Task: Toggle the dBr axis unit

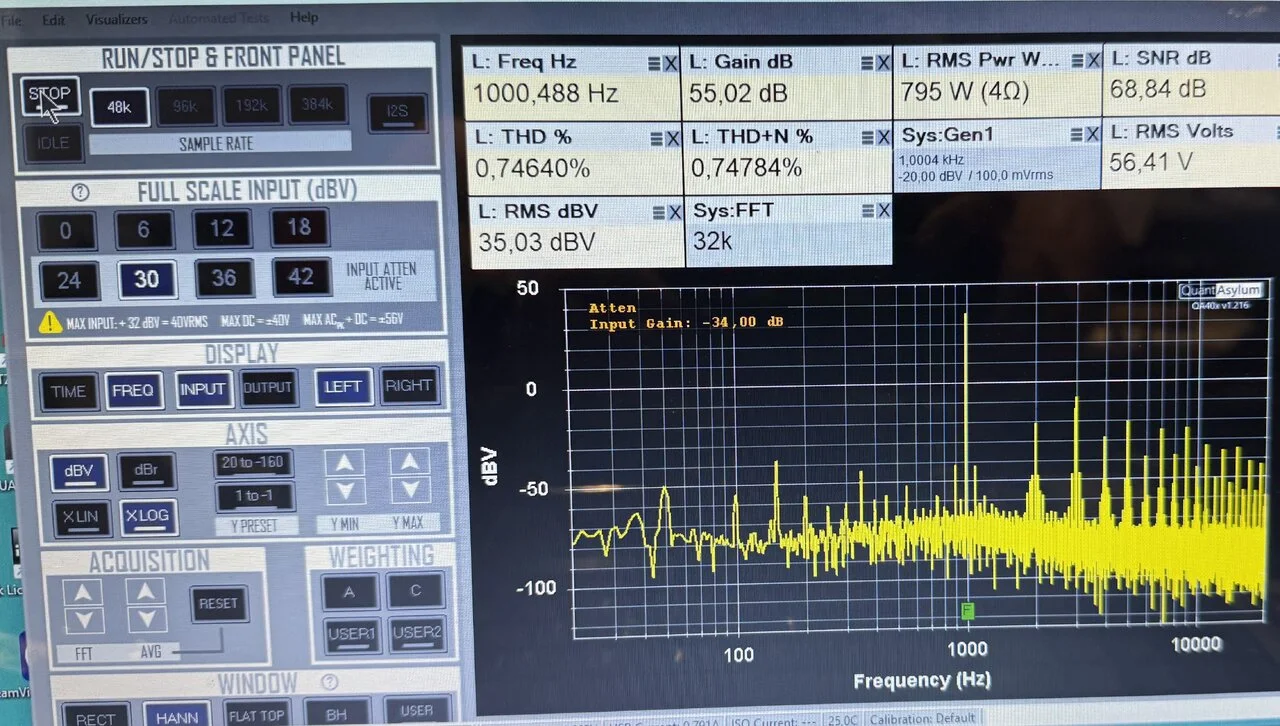Action: pyautogui.click(x=147, y=472)
